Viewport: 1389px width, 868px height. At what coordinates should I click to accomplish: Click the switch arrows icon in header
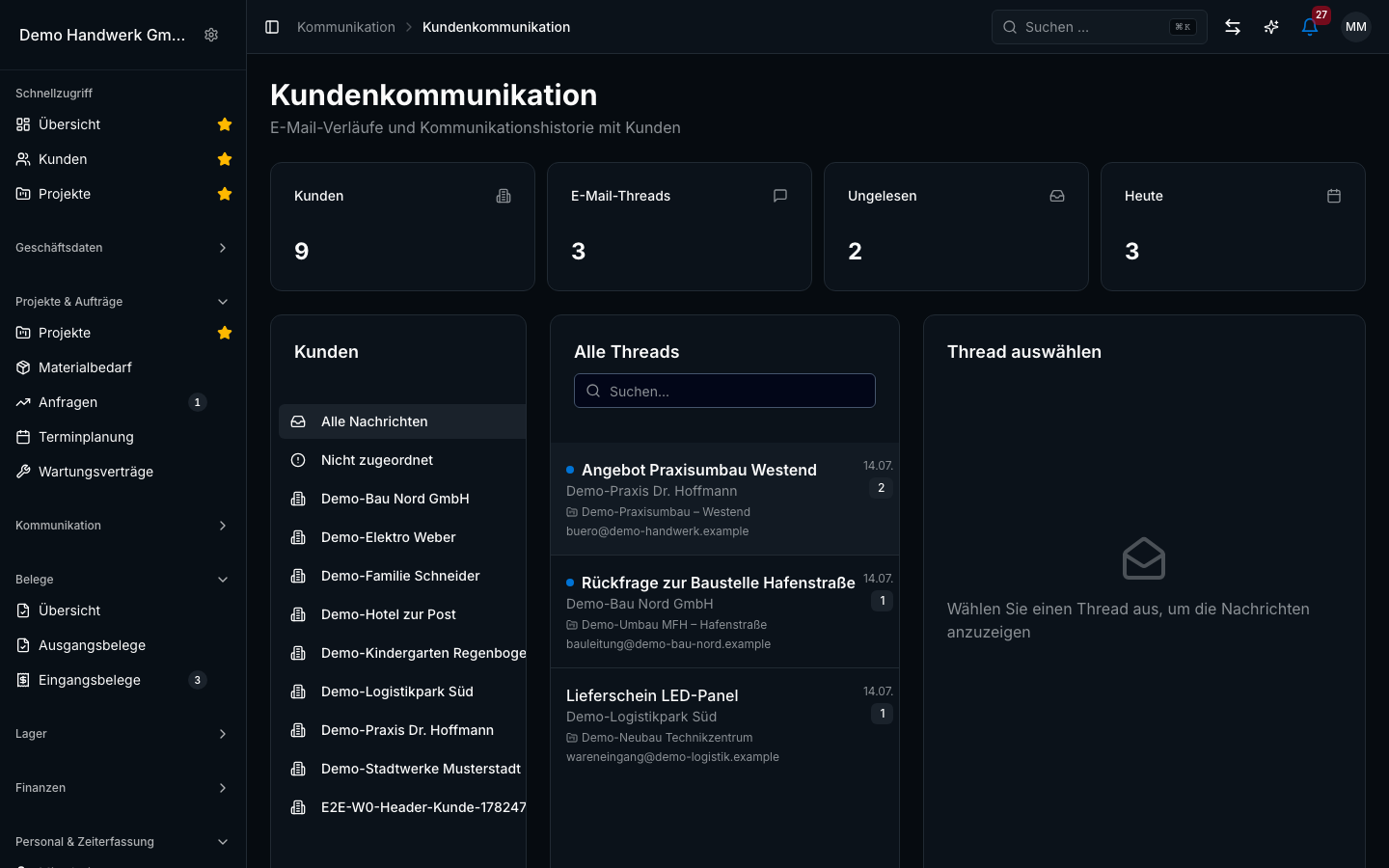point(1233,27)
